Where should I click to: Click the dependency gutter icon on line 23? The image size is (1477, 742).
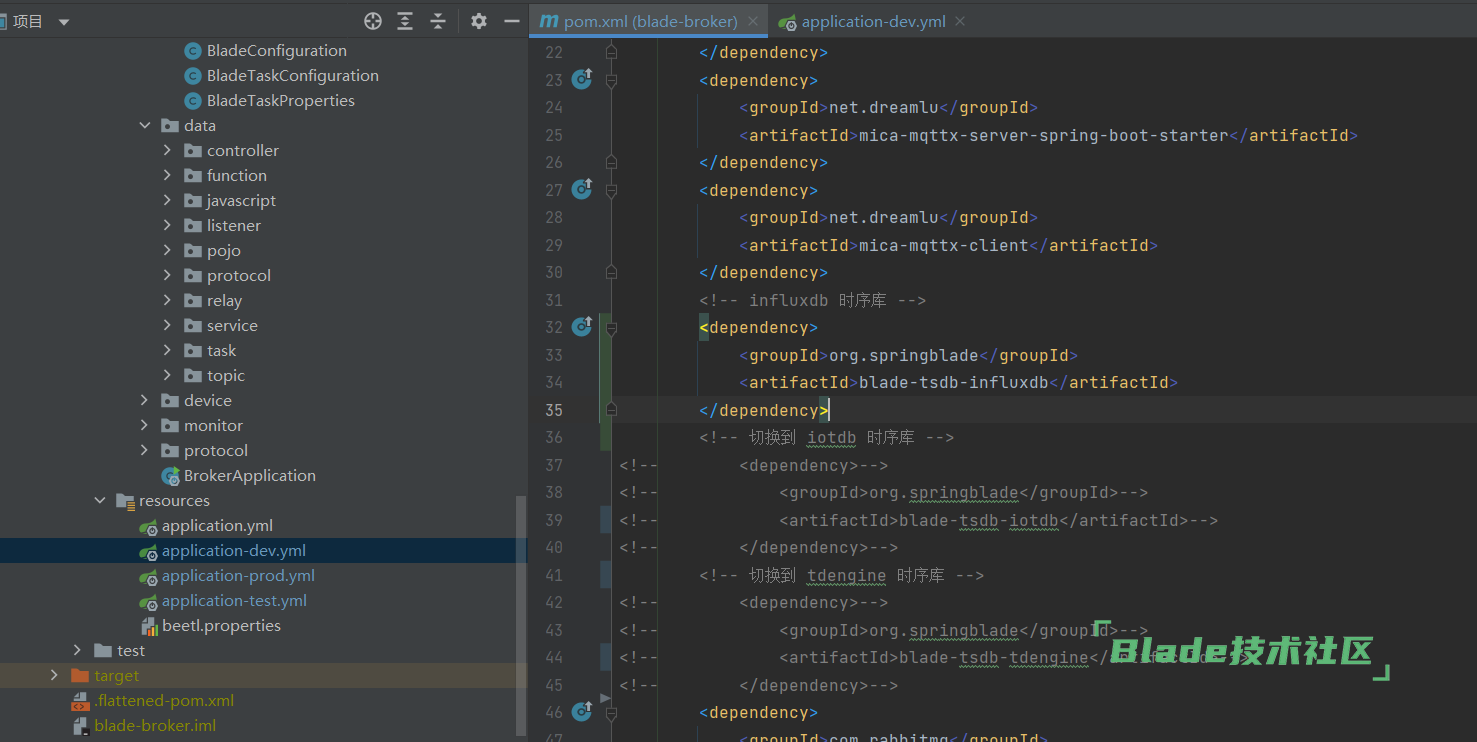582,79
